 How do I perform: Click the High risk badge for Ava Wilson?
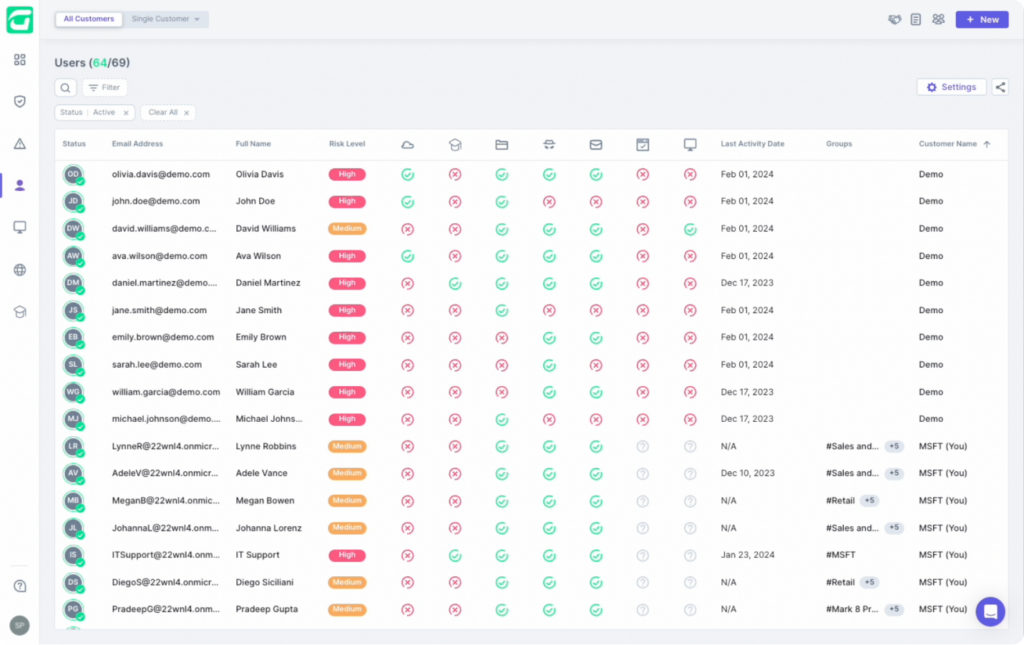click(x=347, y=256)
